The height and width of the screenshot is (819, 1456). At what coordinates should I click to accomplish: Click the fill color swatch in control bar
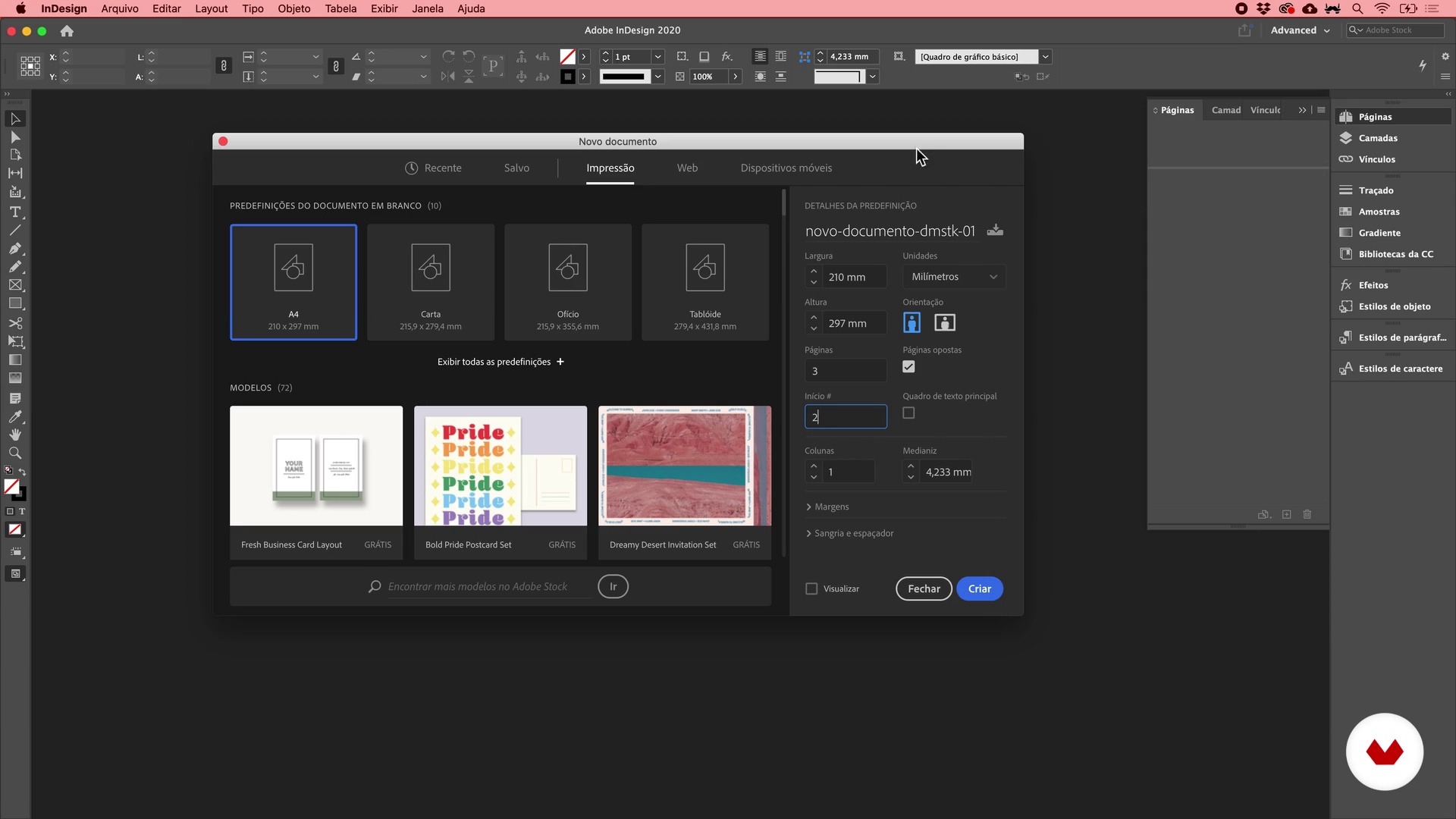(x=567, y=57)
